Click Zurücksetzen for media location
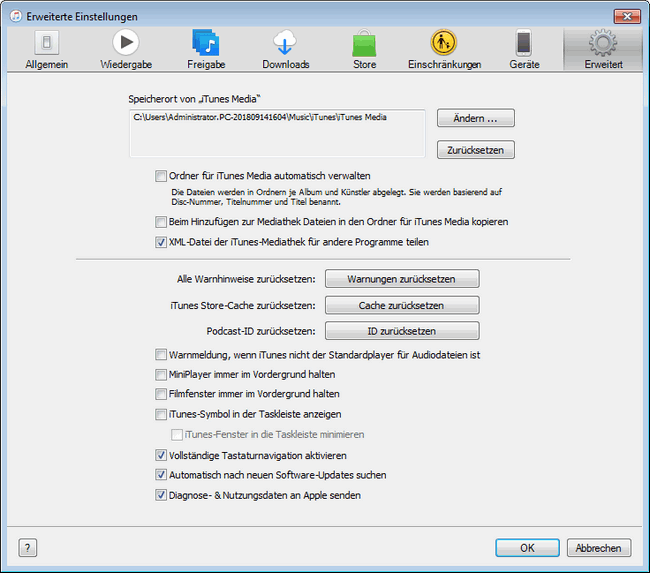 coord(475,150)
